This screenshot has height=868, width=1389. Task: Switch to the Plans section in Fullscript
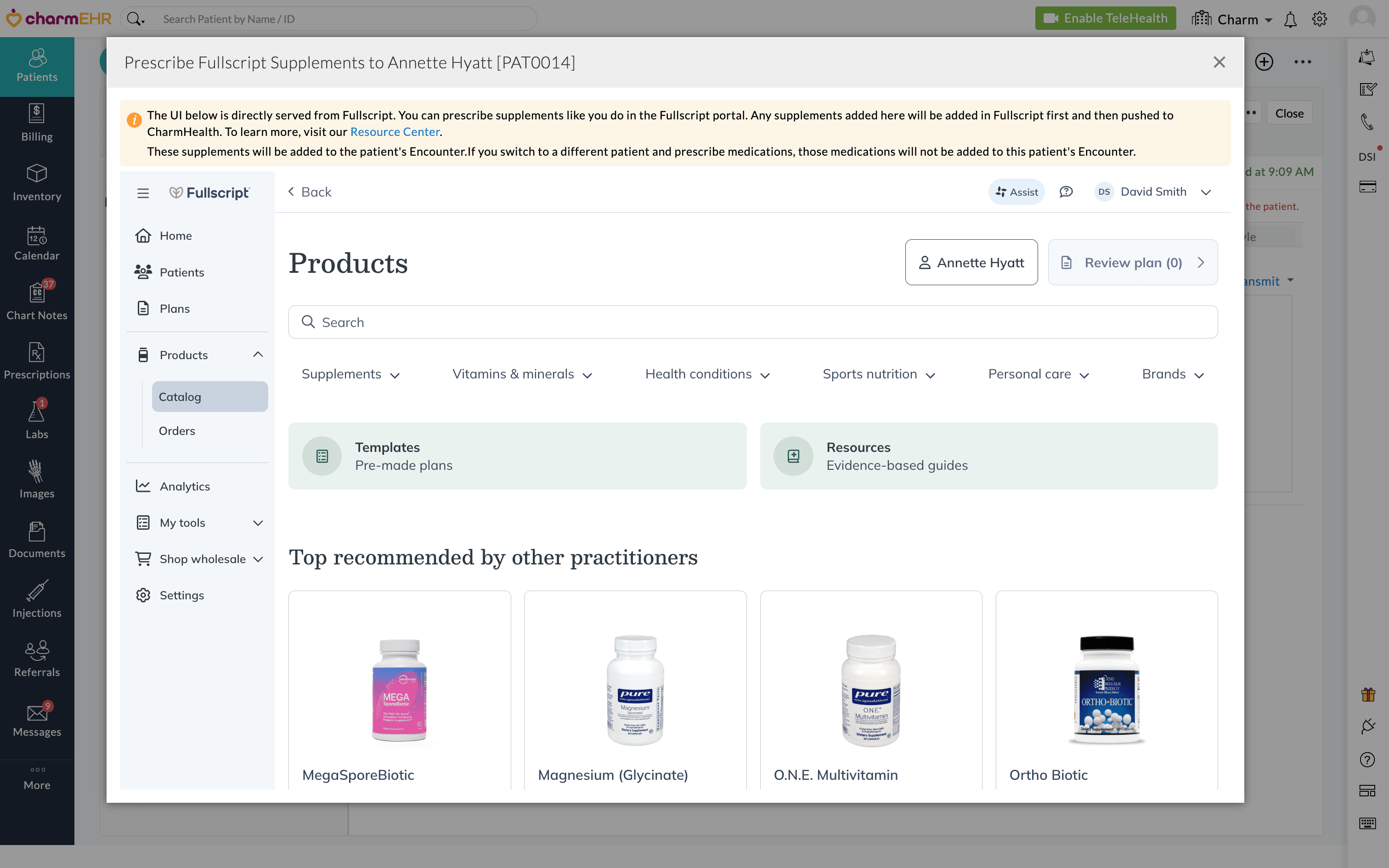[174, 308]
